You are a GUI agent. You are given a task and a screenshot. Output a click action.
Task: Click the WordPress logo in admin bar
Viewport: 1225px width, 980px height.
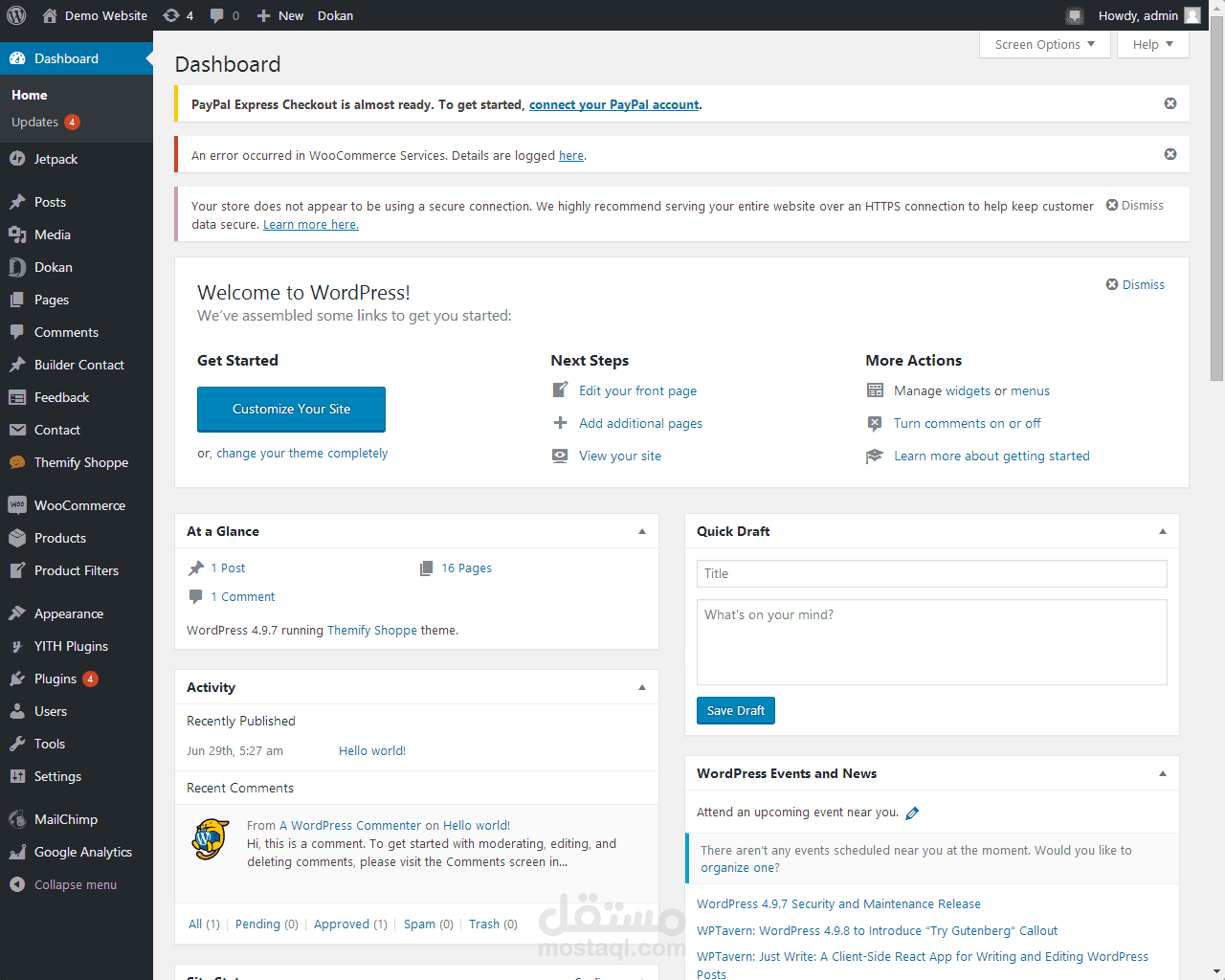point(16,15)
